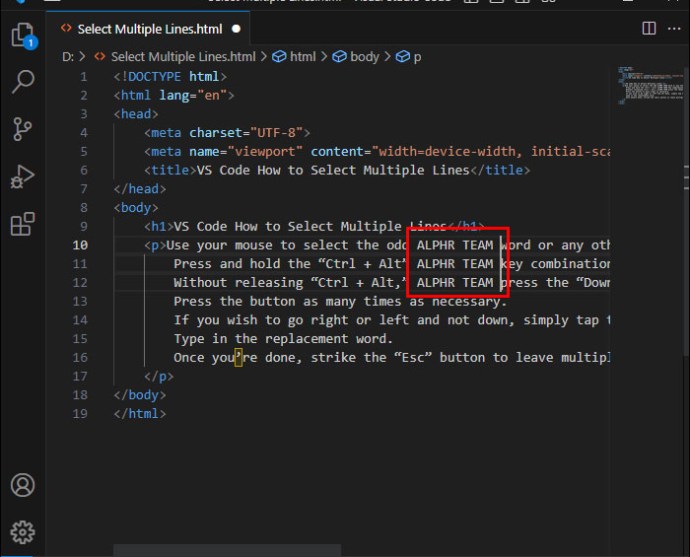
Task: Open the Search view in the activity bar
Action: point(23,81)
